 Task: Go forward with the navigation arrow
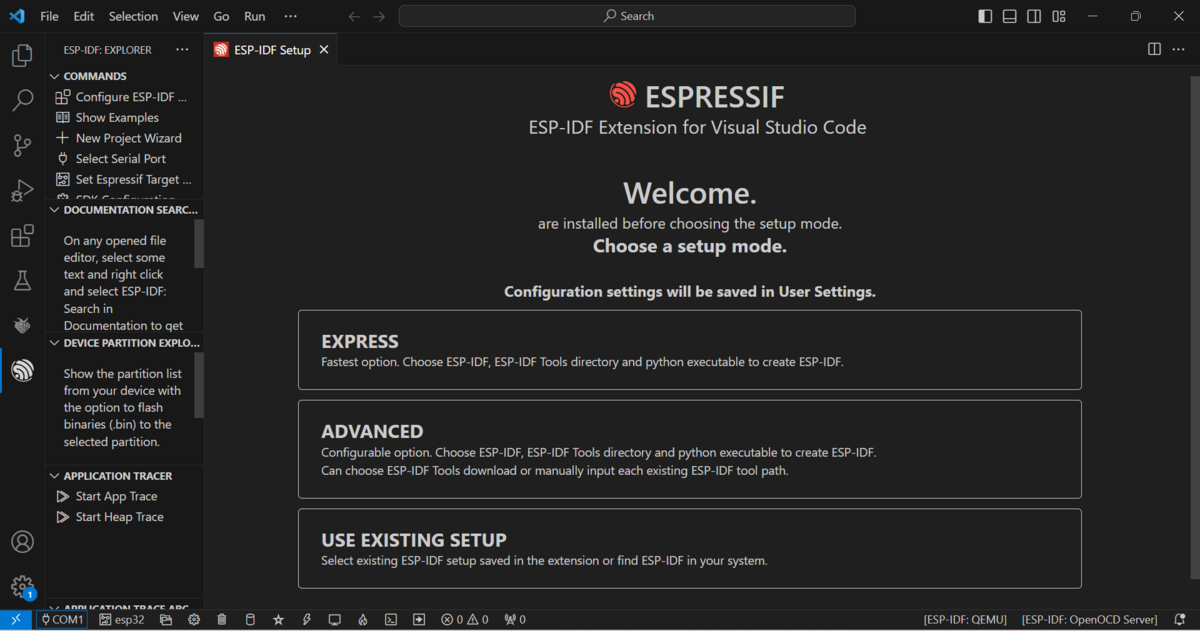(x=379, y=16)
